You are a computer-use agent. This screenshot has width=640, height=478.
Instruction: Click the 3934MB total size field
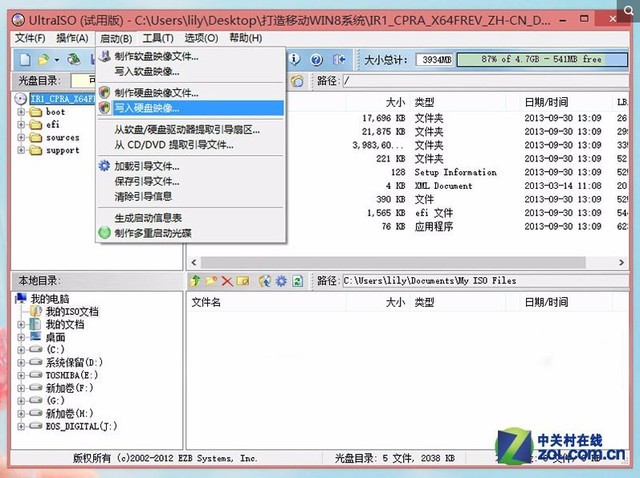[436, 60]
